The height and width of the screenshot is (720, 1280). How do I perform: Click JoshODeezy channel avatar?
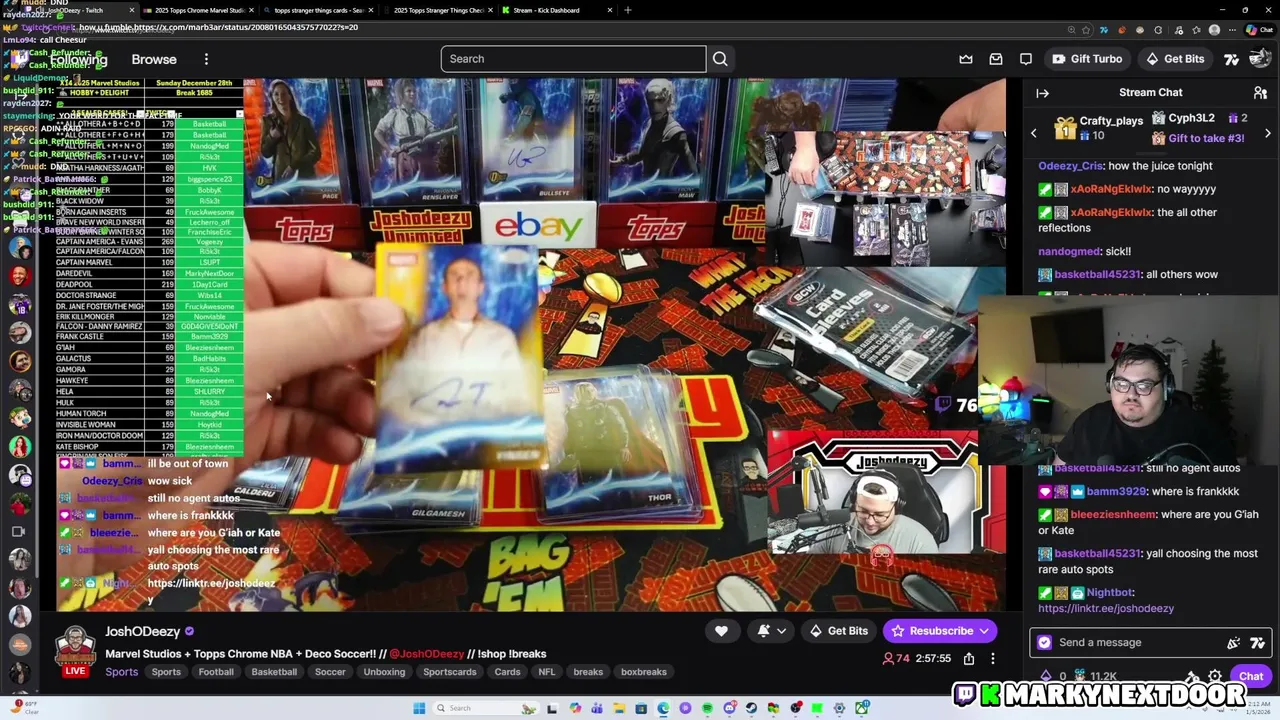(75, 646)
